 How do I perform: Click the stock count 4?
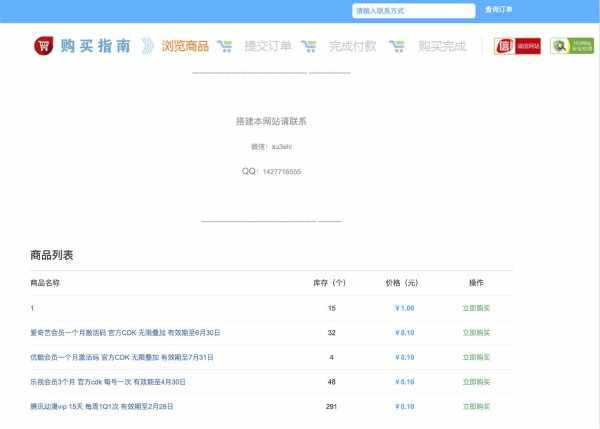(x=331, y=357)
